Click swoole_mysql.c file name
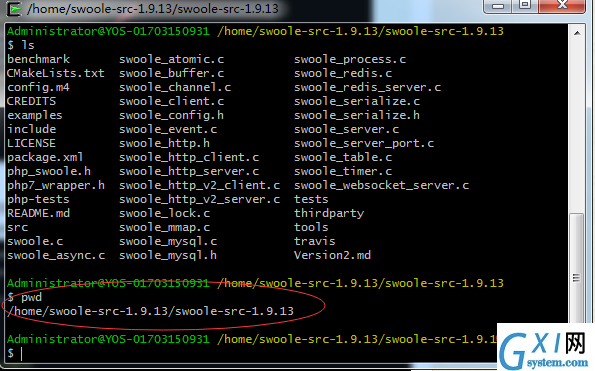Screen dimensions: 595x371 point(168,241)
